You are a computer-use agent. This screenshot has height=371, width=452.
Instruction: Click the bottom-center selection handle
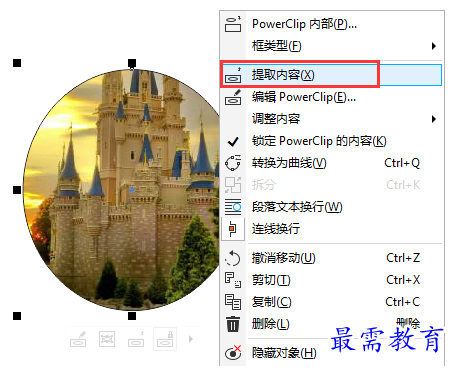pyautogui.click(x=132, y=316)
